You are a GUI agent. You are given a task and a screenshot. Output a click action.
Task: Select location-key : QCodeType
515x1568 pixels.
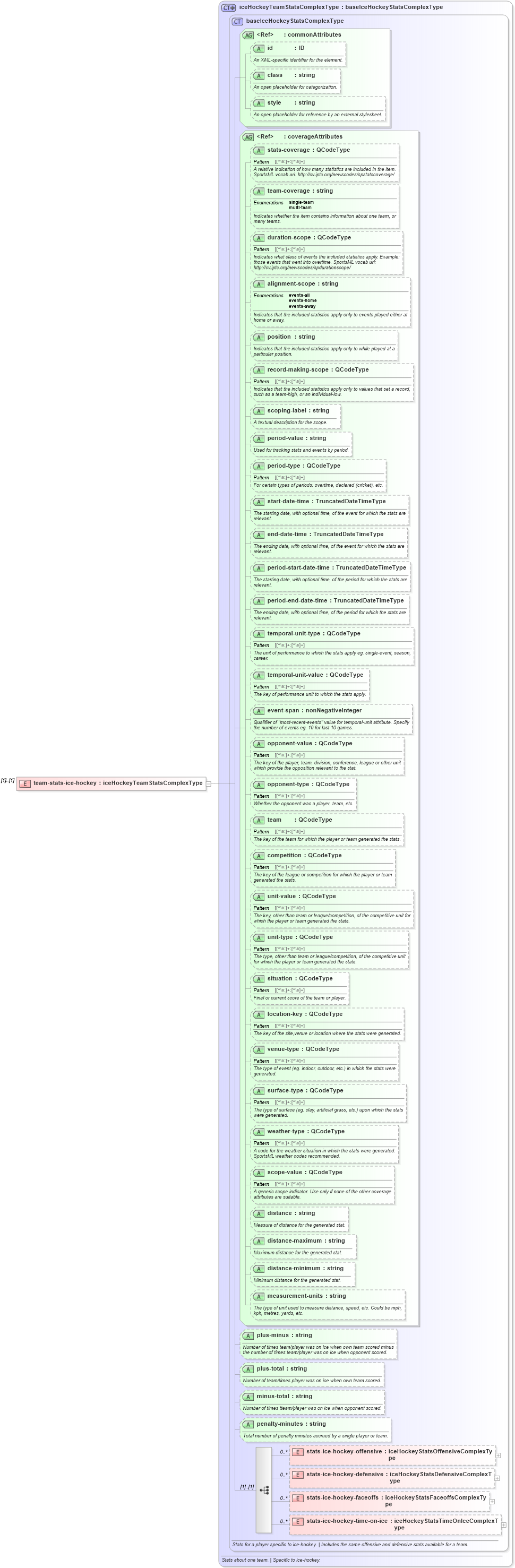304,1014
